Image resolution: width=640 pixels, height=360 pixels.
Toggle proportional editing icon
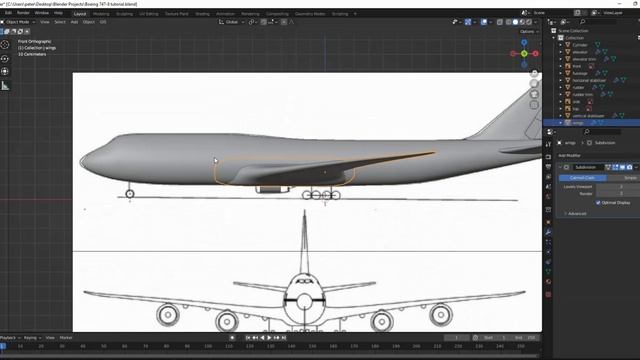click(284, 22)
